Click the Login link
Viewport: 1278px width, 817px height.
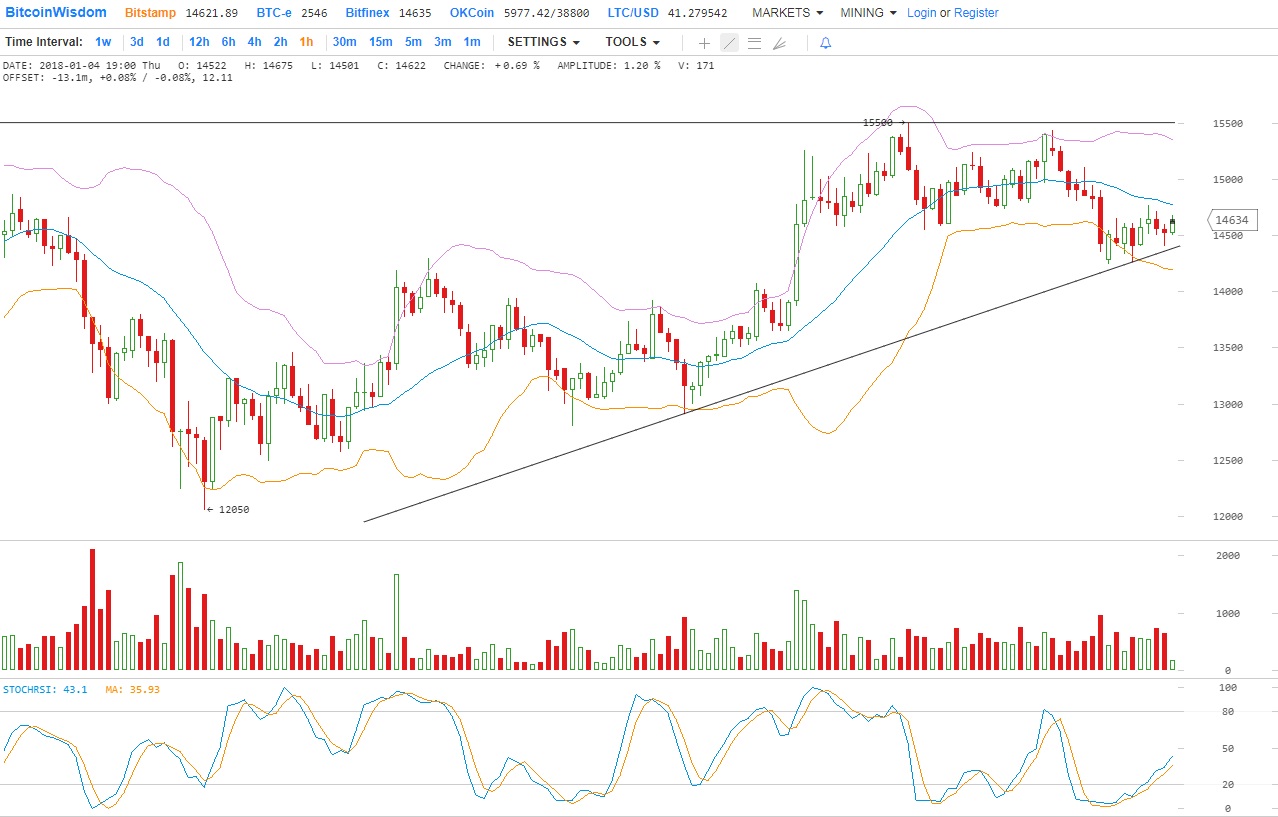922,13
